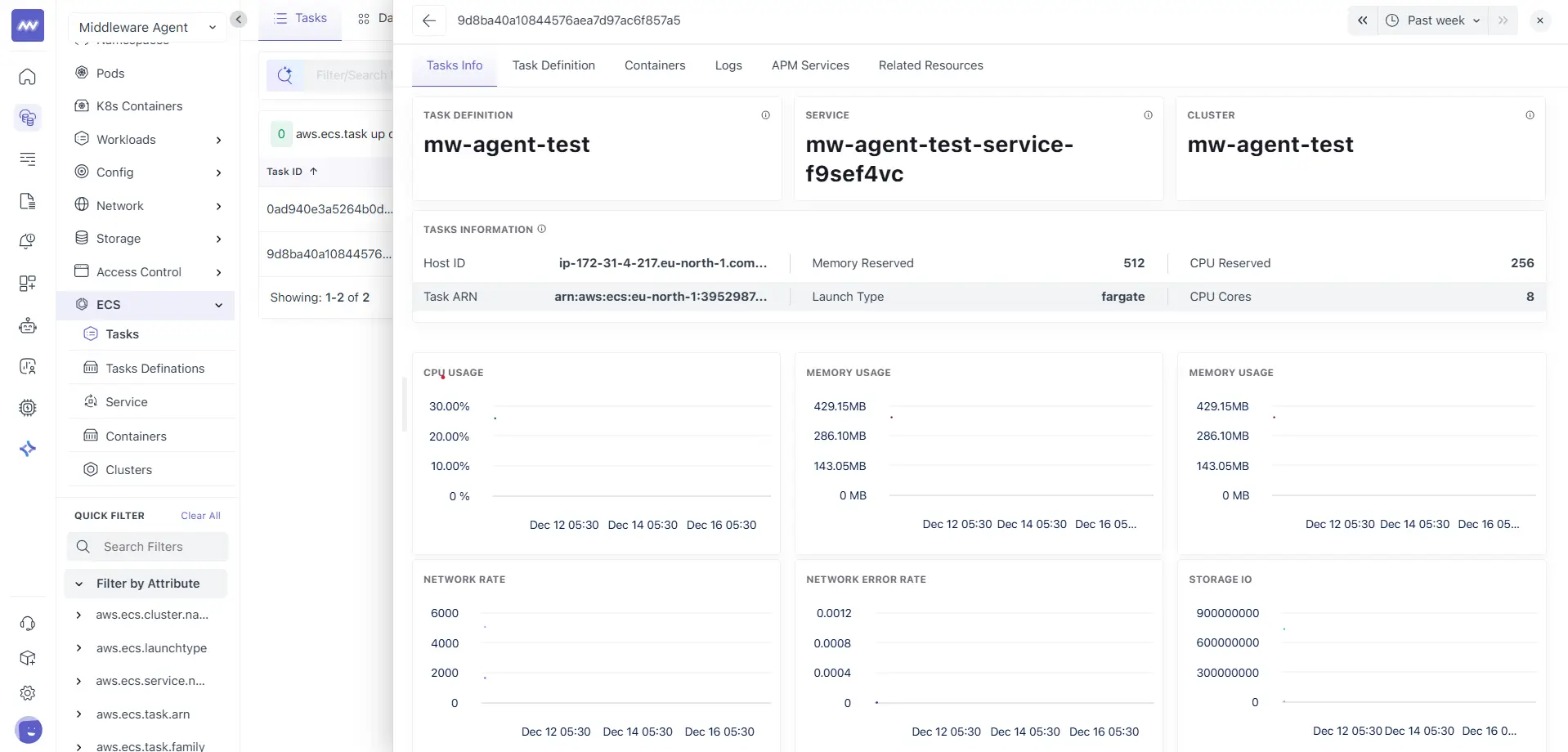Click info icon on Task Definition card
Viewport: 1568px width, 752px height.
(765, 115)
